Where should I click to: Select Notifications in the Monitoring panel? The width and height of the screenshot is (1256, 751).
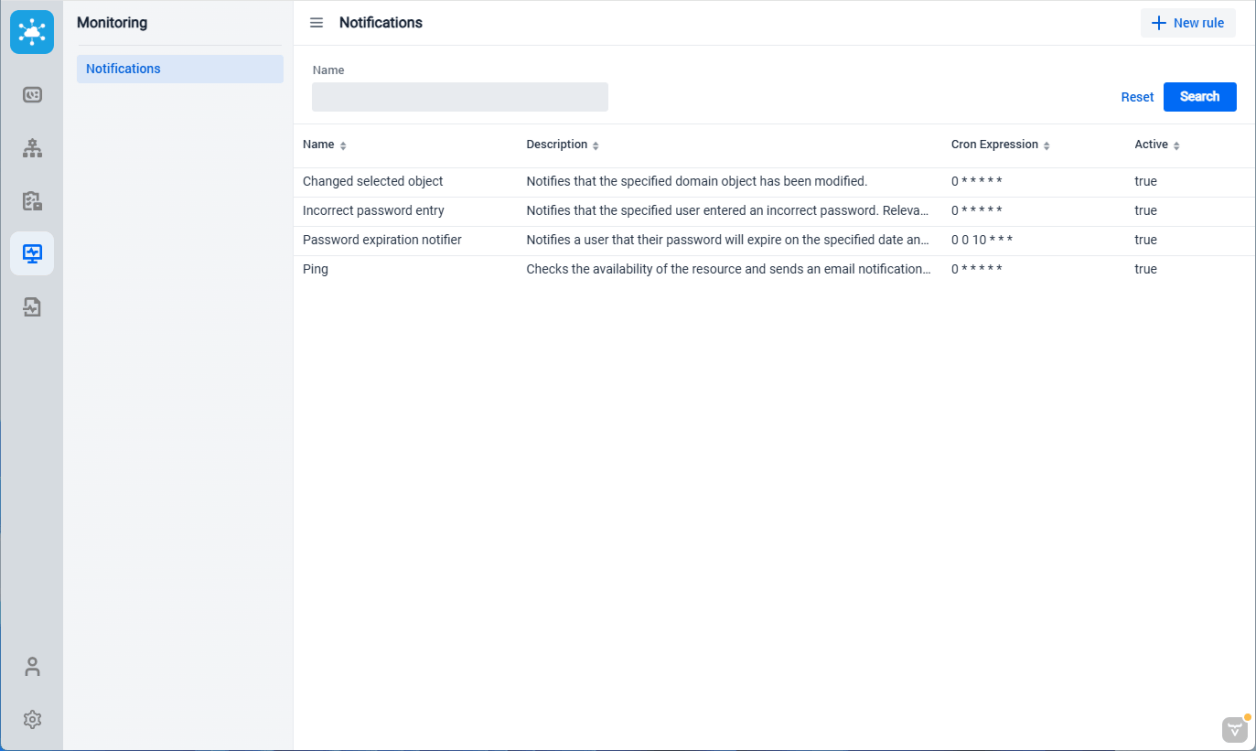pyautogui.click(x=180, y=69)
